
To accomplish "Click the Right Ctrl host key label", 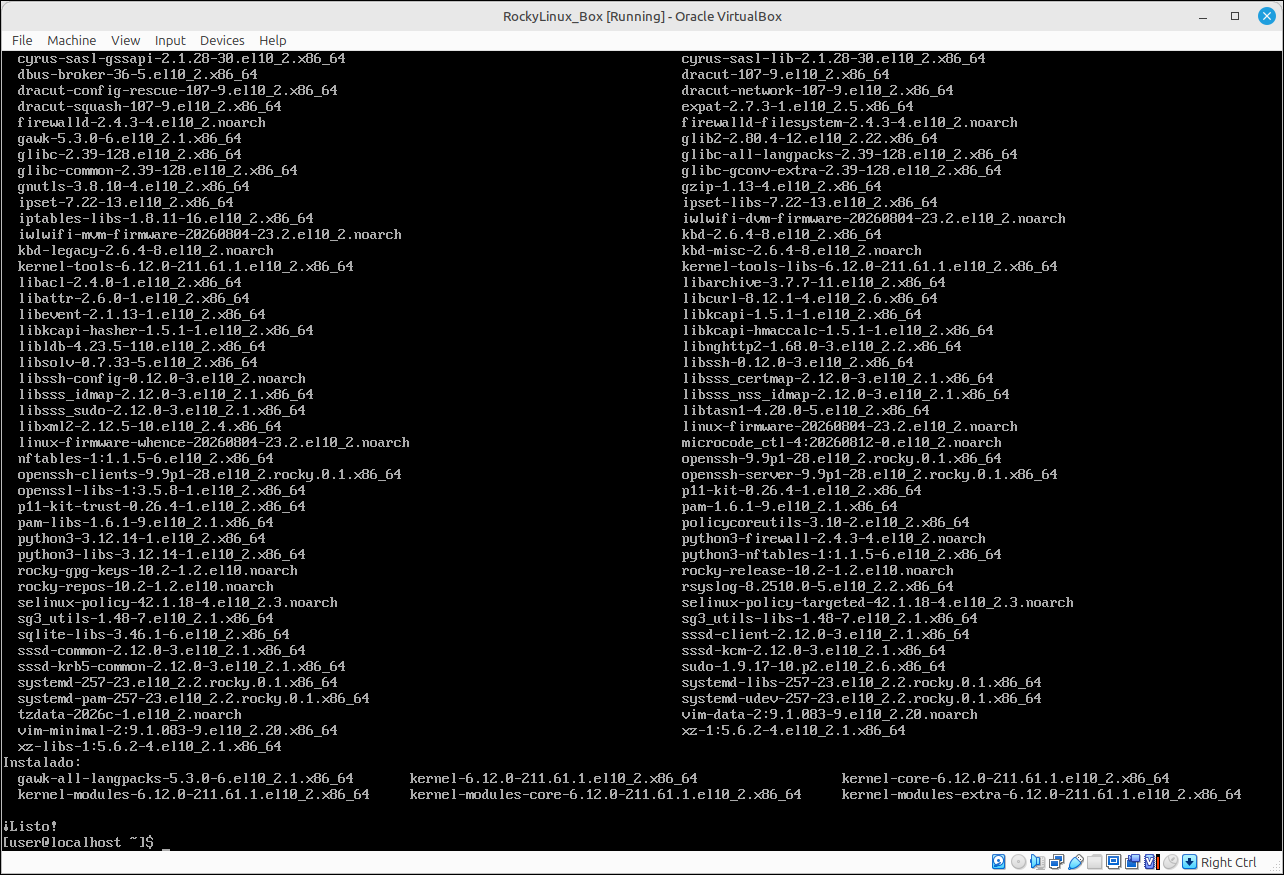I will click(x=1229, y=862).
